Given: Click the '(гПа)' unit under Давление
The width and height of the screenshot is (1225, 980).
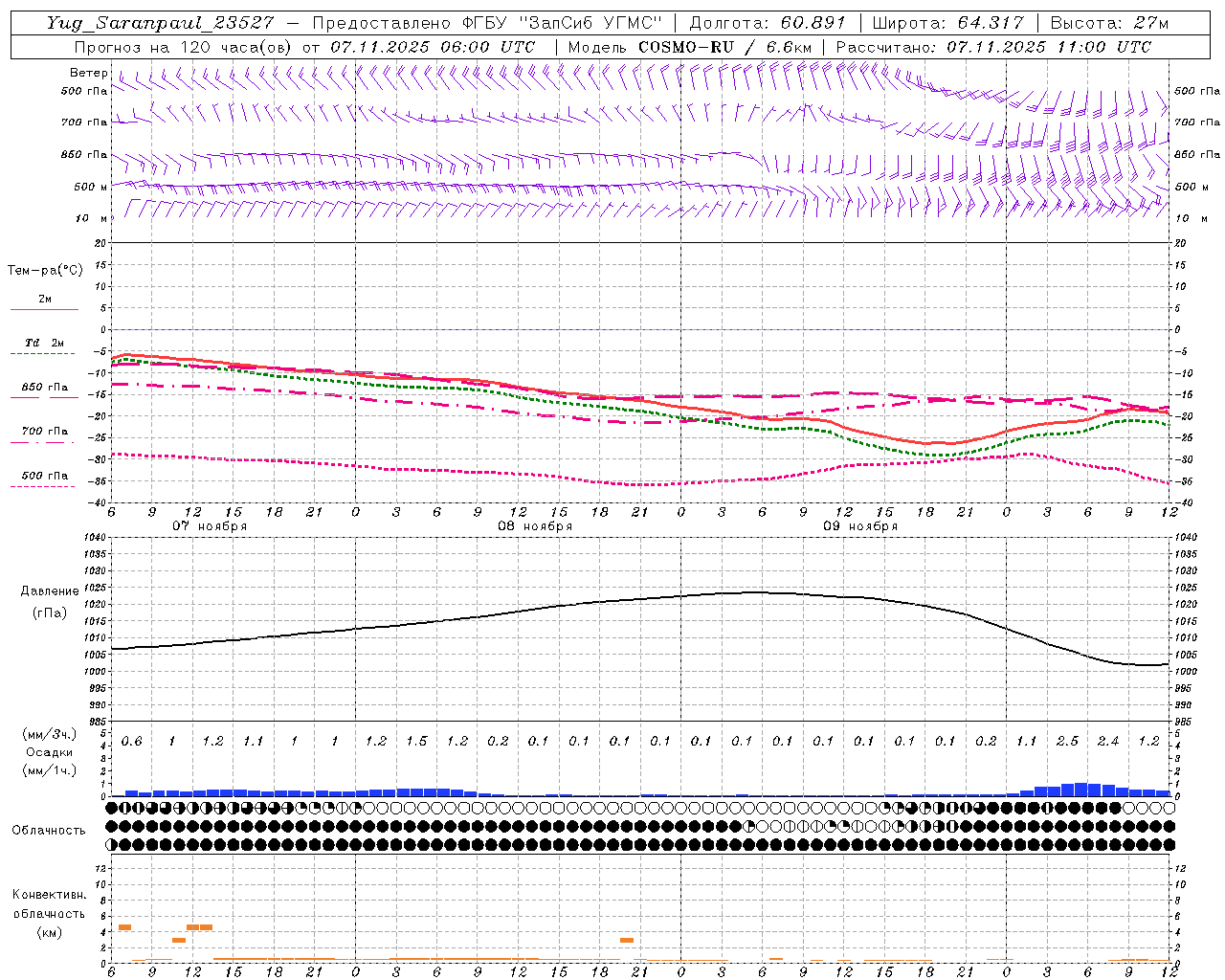Looking at the screenshot, I should pos(50,612).
